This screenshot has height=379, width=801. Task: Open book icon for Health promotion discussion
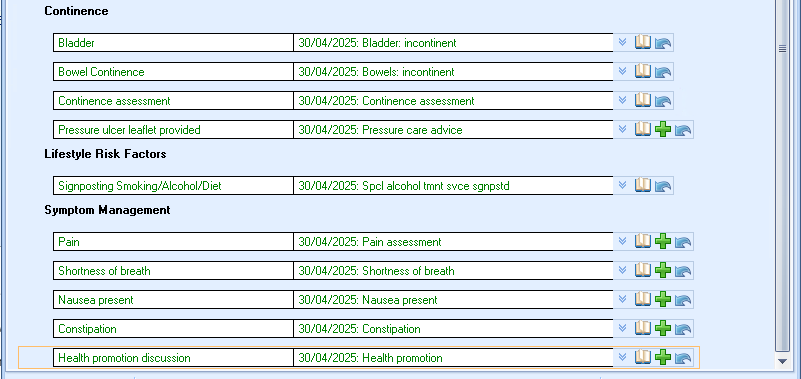[643, 357]
